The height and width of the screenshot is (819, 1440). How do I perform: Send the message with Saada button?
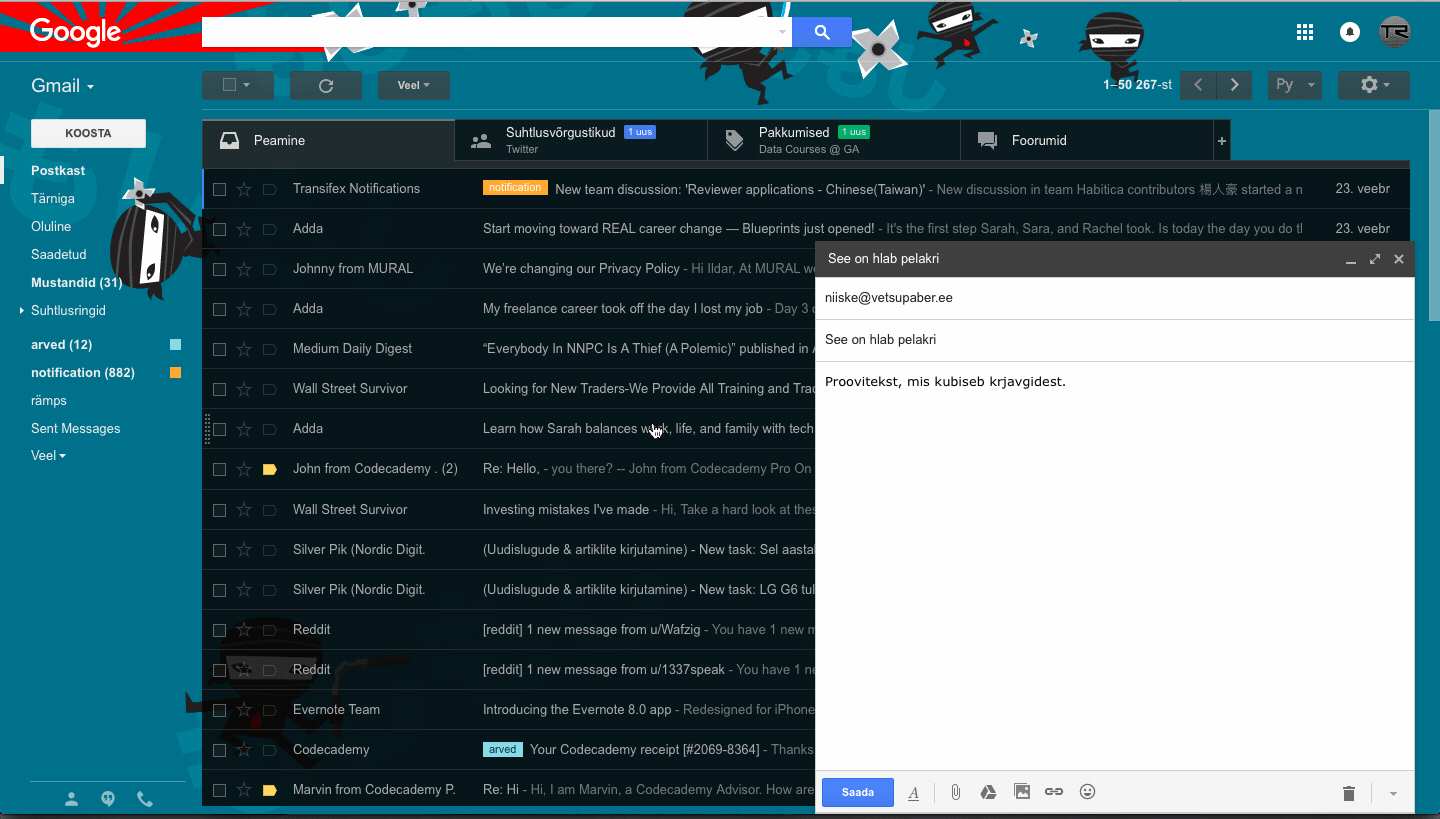point(858,792)
